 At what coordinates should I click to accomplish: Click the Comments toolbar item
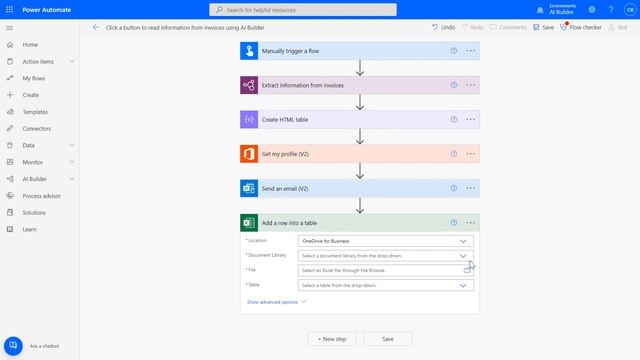point(508,27)
